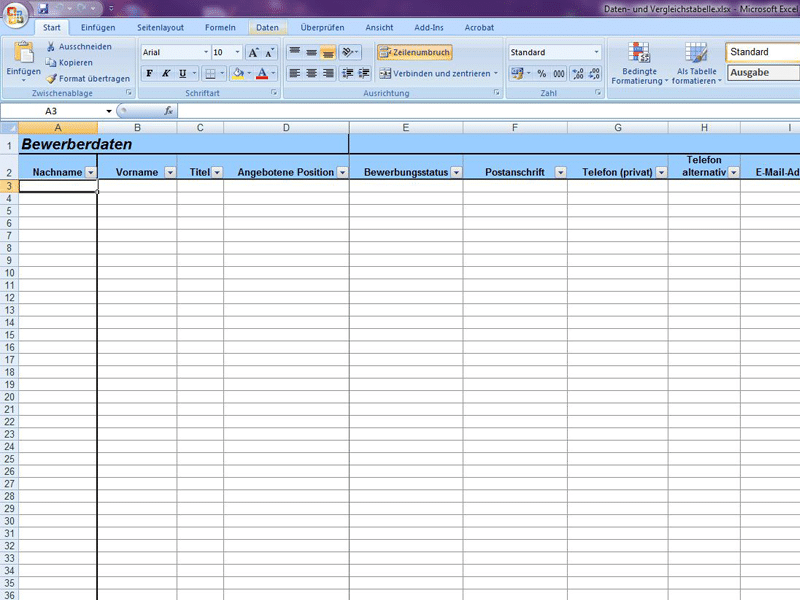
Task: Toggle Zeilenumbruch wrap text
Action: [x=415, y=52]
